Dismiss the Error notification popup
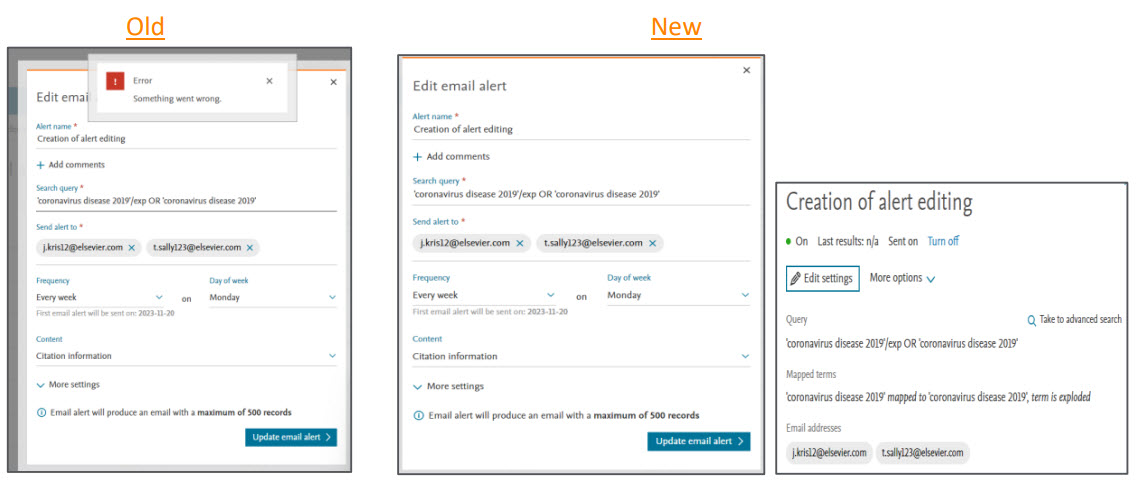The image size is (1138, 481). click(x=269, y=81)
